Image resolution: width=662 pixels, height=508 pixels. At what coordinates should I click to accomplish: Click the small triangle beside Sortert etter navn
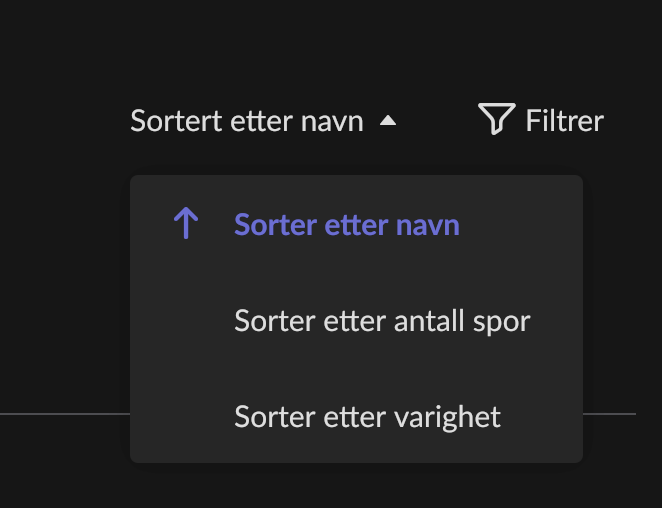coord(388,122)
